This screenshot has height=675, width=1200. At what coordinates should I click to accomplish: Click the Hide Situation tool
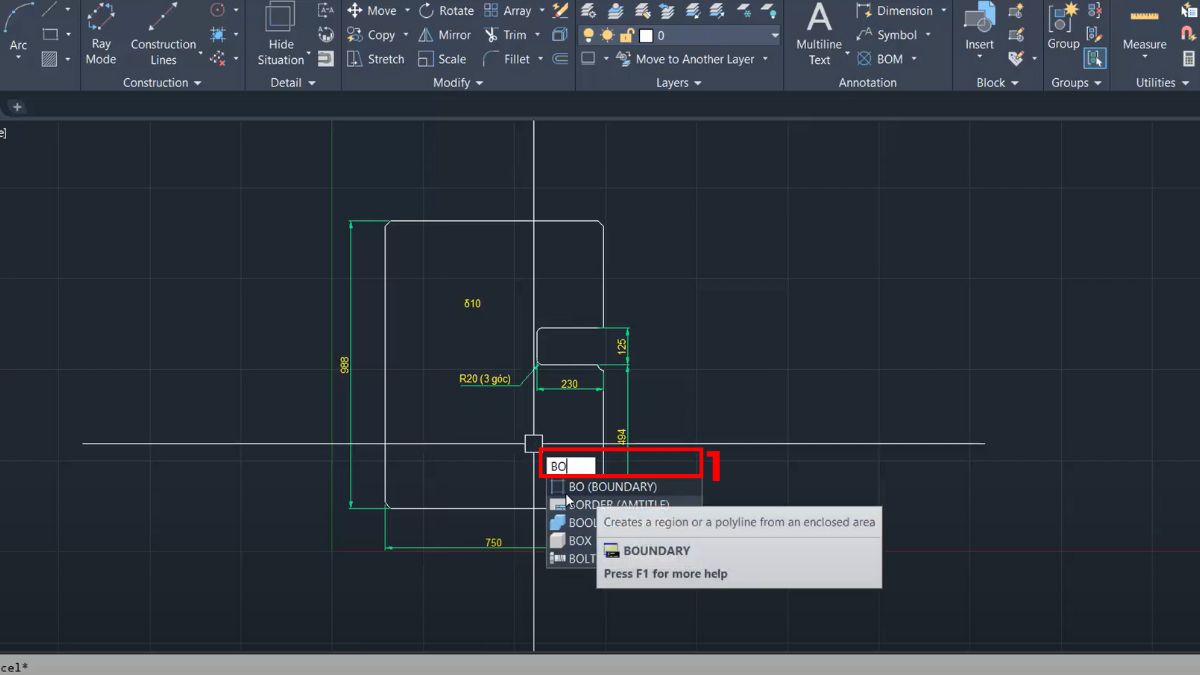tap(281, 34)
